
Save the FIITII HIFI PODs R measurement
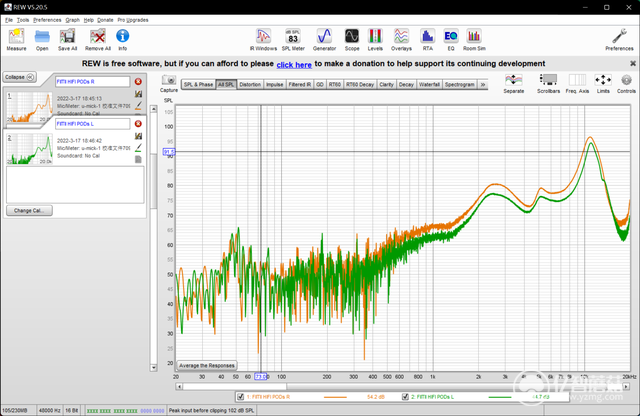point(138,94)
